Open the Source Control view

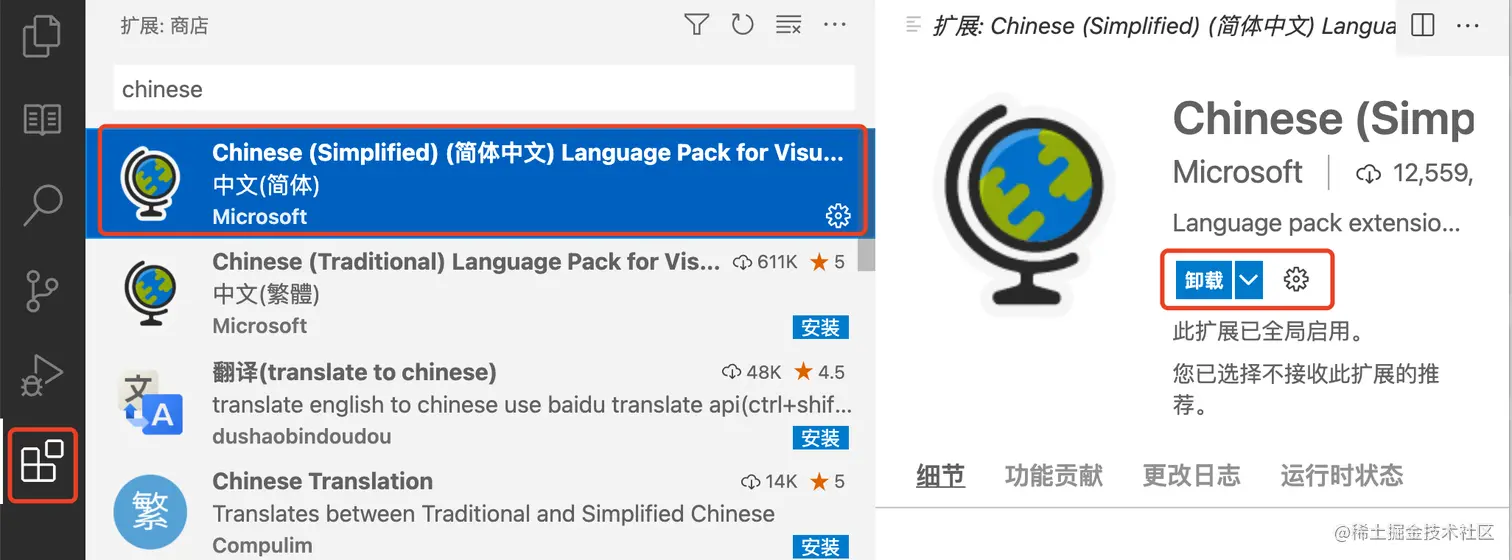[x=42, y=290]
